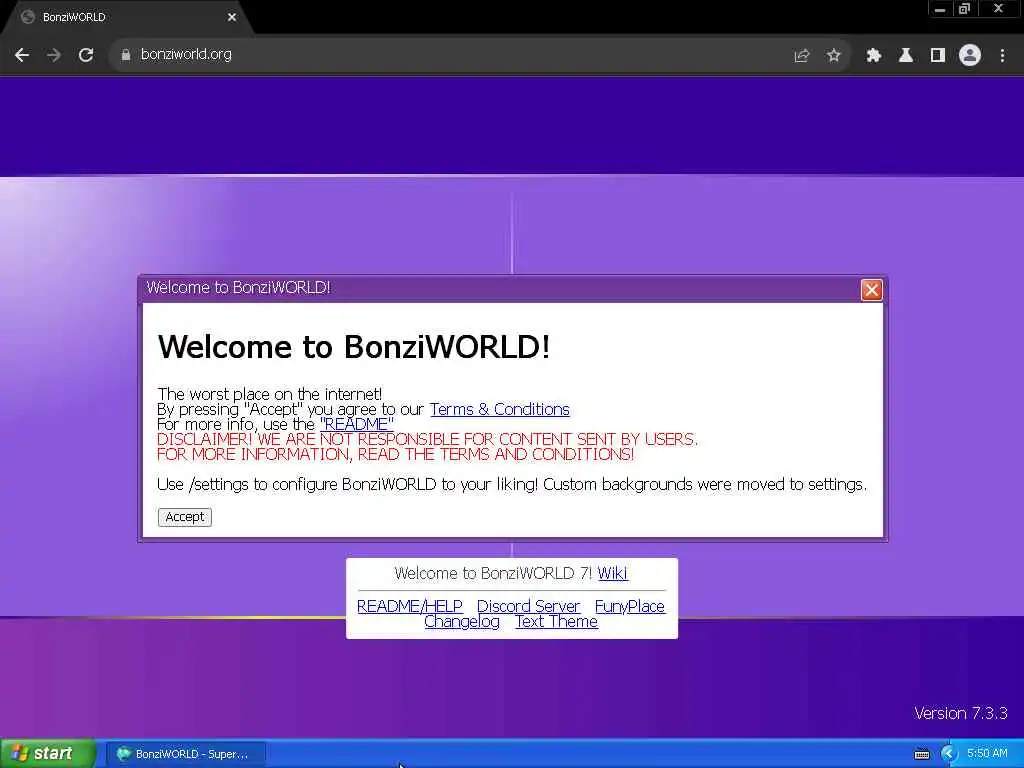
Task: Open the Chrome profile avatar
Action: [970, 56]
